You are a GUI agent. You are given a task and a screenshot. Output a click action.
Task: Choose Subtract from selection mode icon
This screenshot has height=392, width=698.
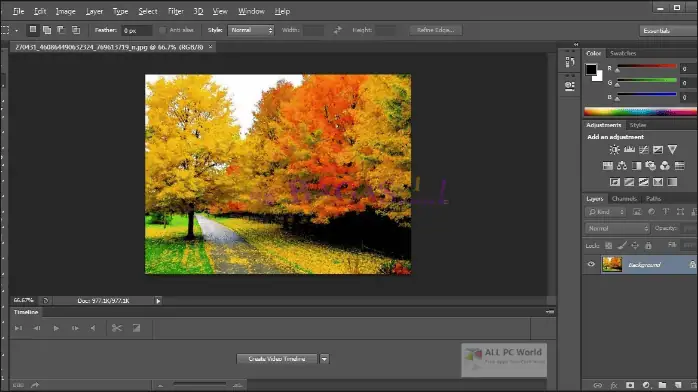point(61,30)
